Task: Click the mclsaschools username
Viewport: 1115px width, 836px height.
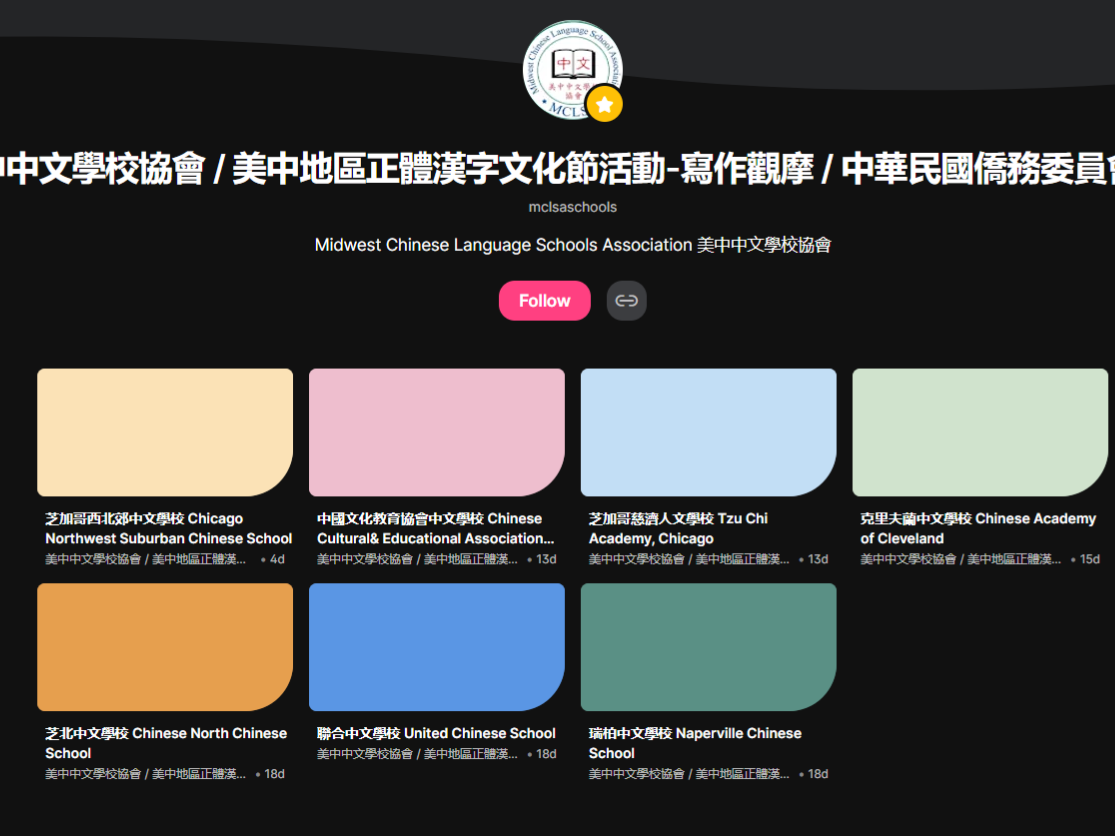Action: [572, 207]
